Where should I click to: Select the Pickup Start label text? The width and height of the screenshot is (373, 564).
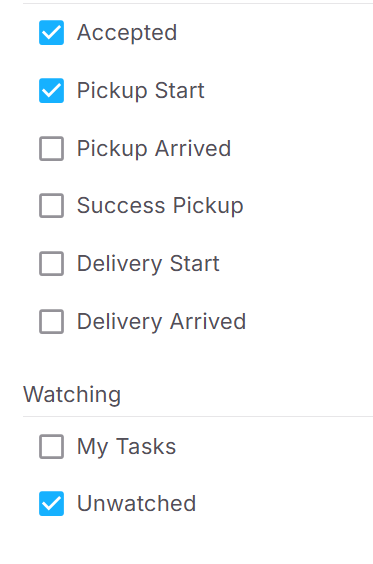coord(141,91)
